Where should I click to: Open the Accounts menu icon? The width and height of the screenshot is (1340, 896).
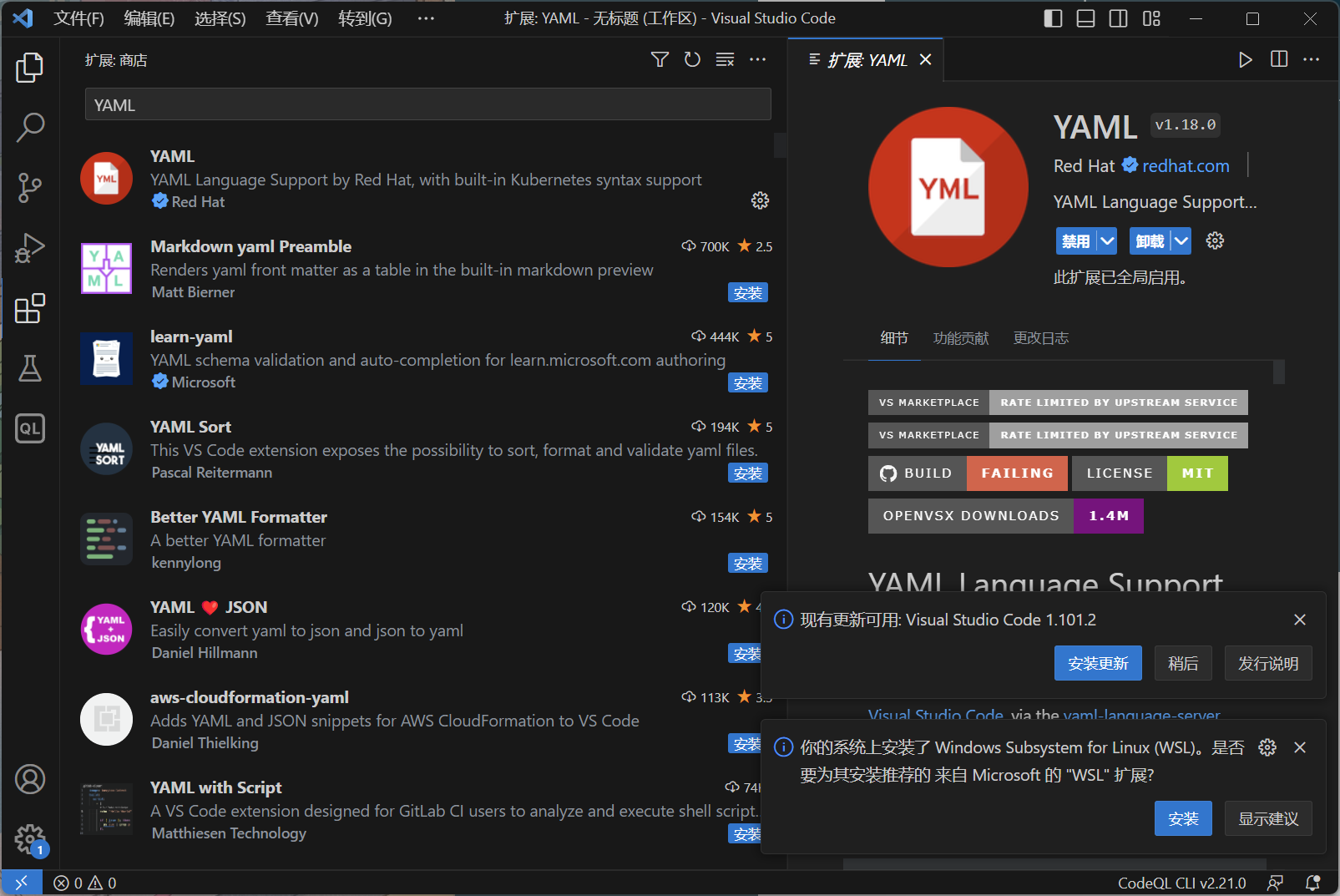30,779
